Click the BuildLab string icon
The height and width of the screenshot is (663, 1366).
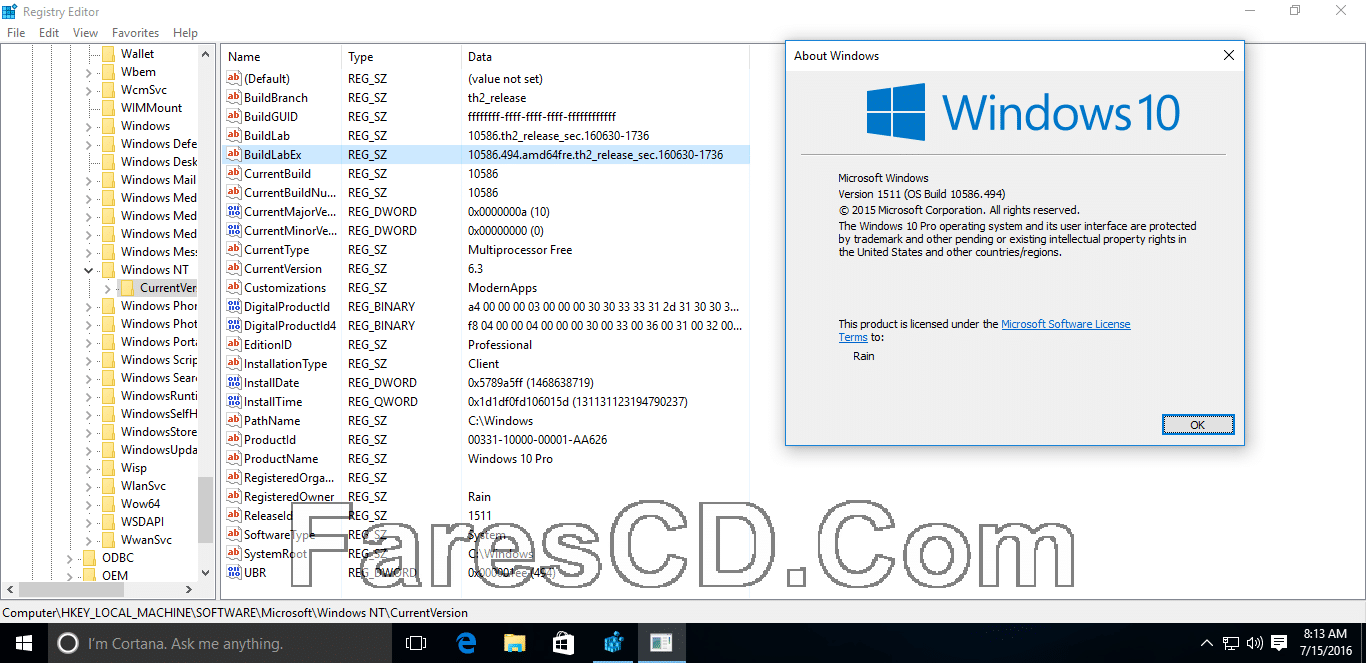pos(234,136)
